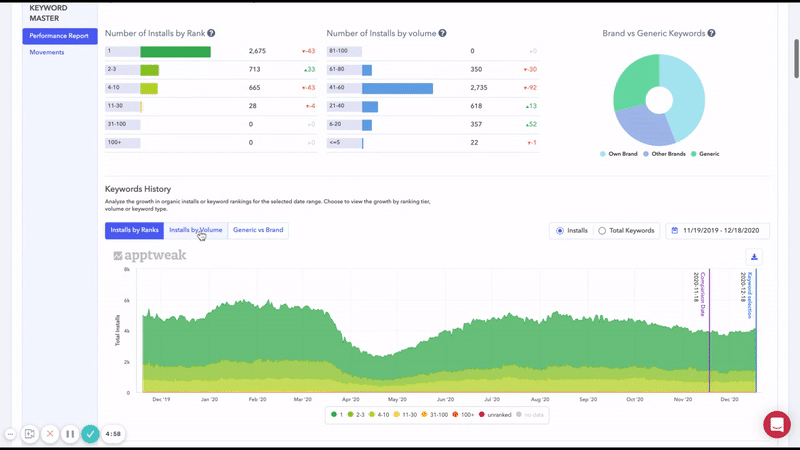800x450 pixels.
Task: Toggle 31-100 series in chart legend
Action: (x=434, y=415)
